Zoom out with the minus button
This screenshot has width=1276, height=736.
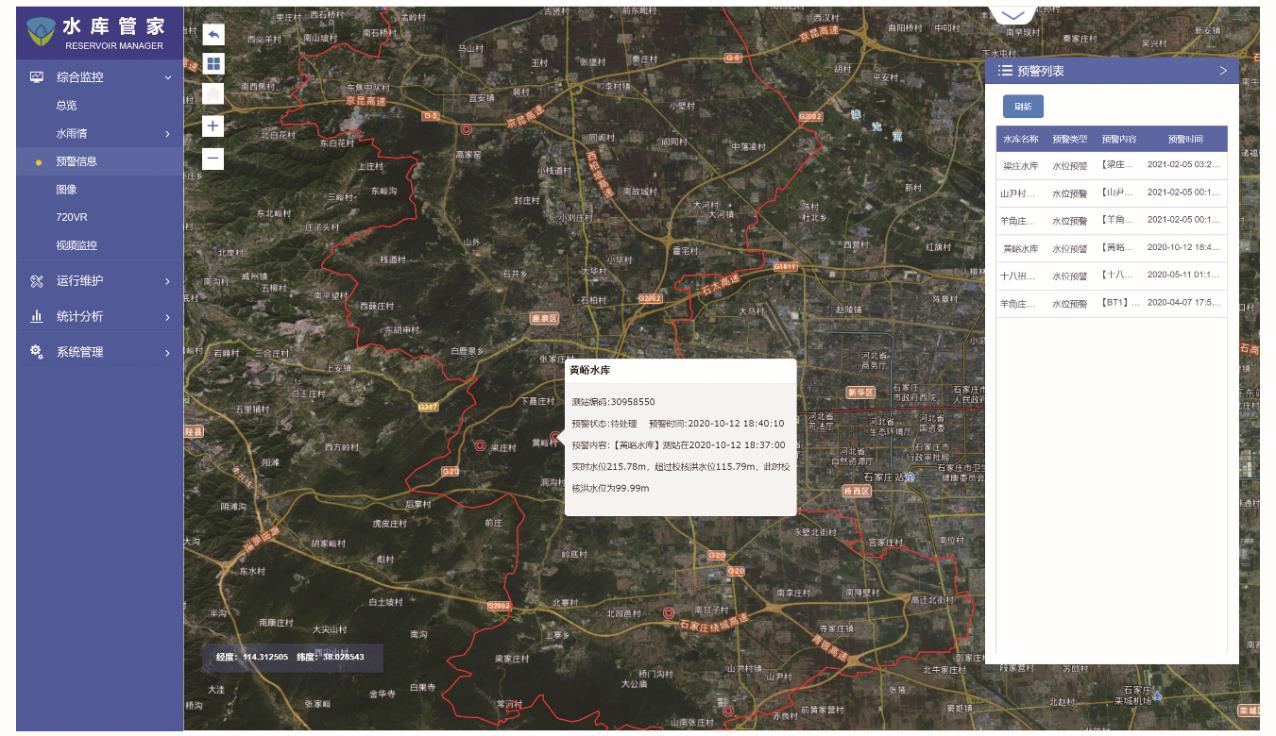(214, 158)
